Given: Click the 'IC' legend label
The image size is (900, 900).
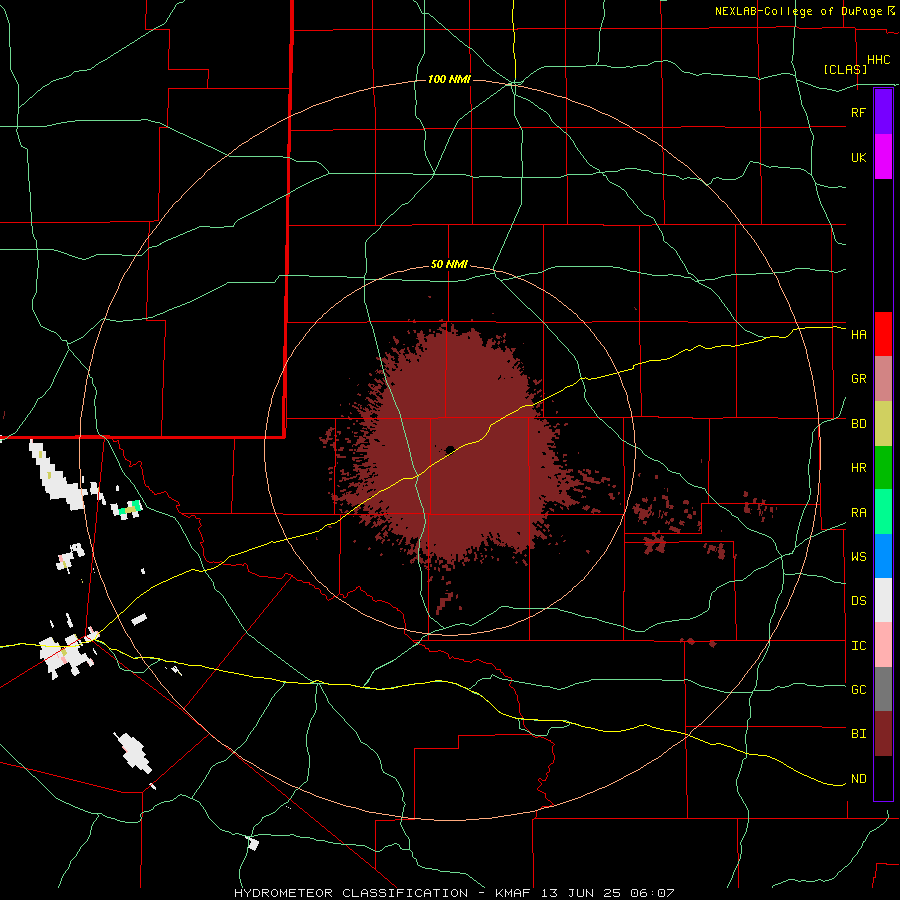Looking at the screenshot, I should pyautogui.click(x=858, y=646).
